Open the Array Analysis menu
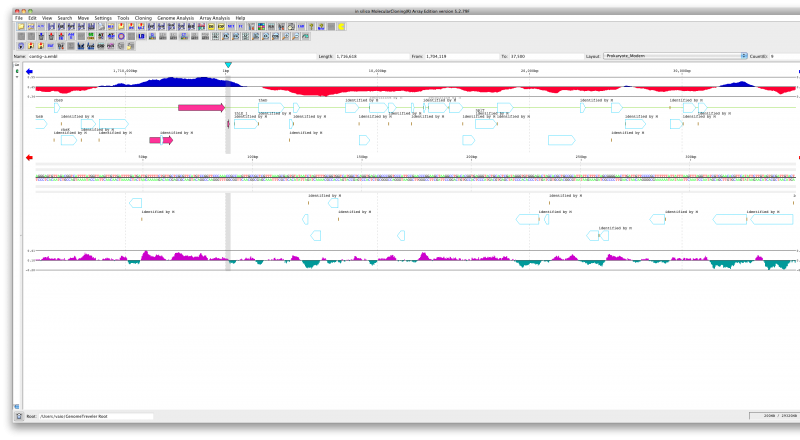 [215, 18]
